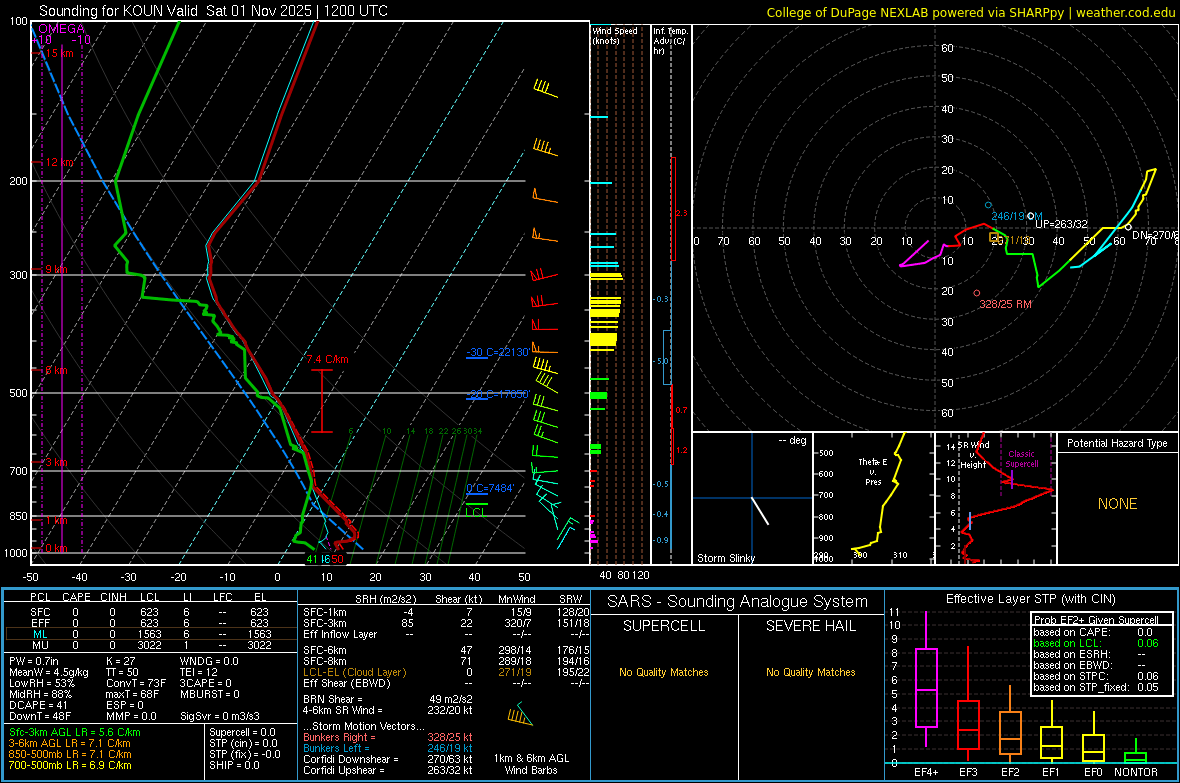Click the magenta 'Classic Supercell' label

pos(1021,459)
